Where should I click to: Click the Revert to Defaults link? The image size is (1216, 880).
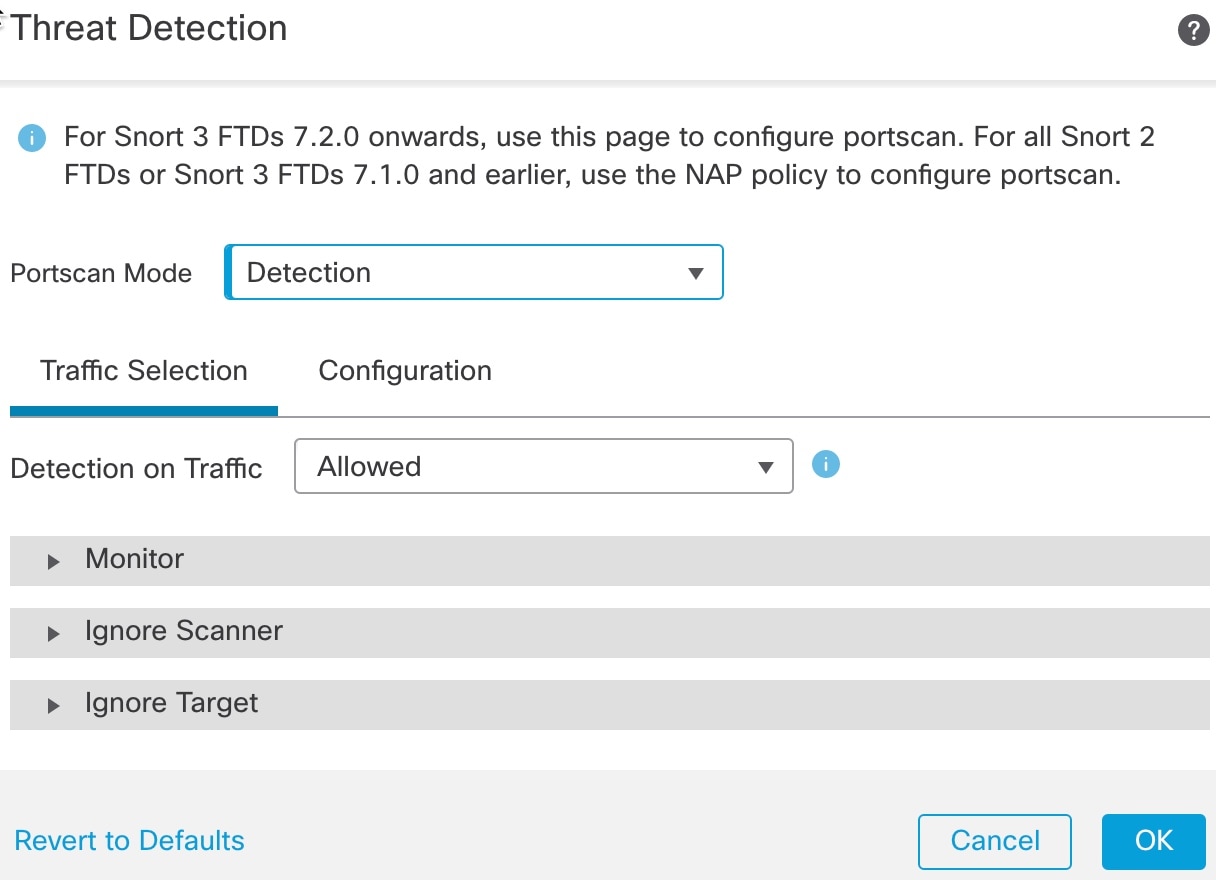tap(129, 840)
